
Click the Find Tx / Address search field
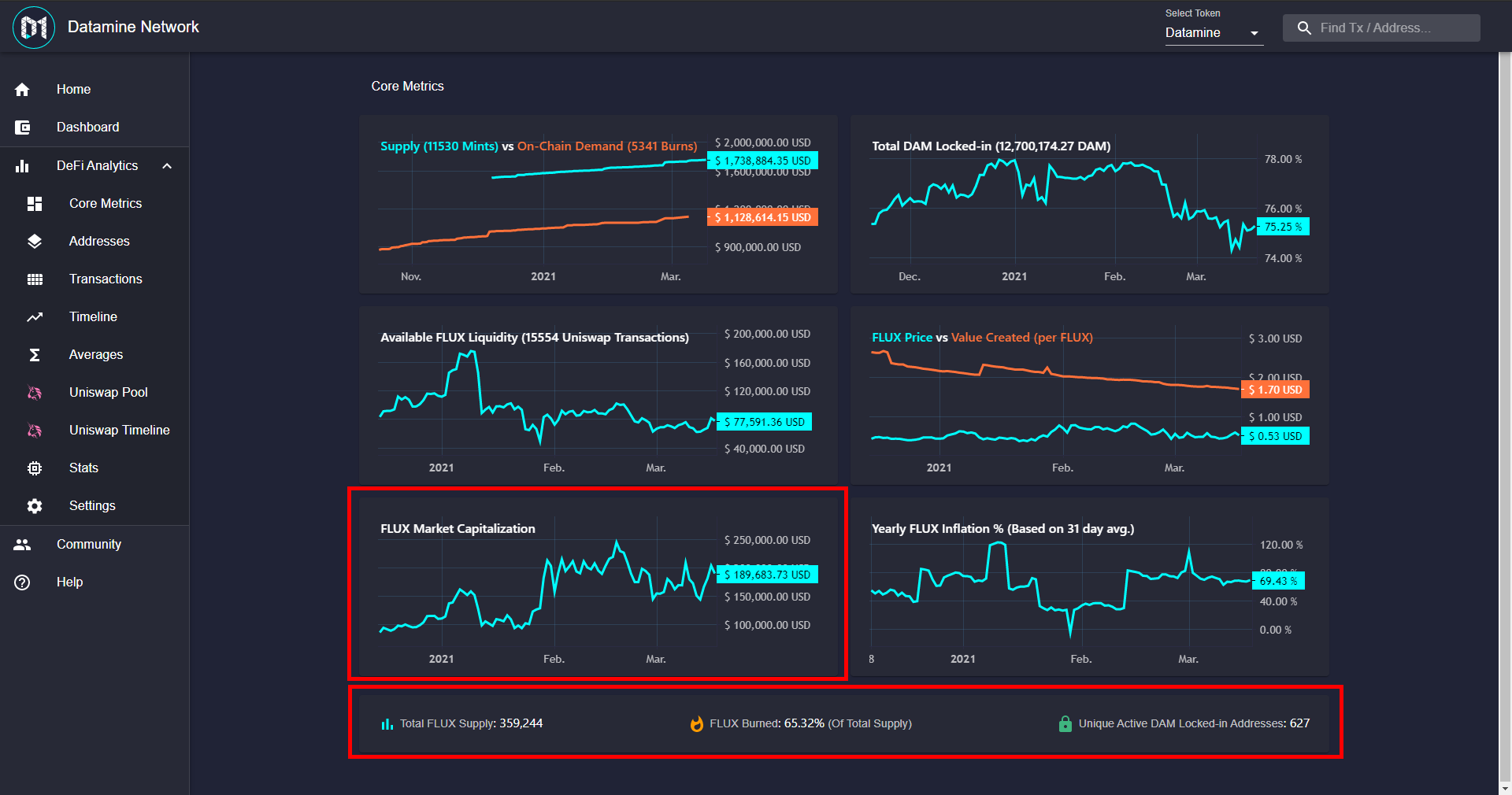click(x=1381, y=28)
